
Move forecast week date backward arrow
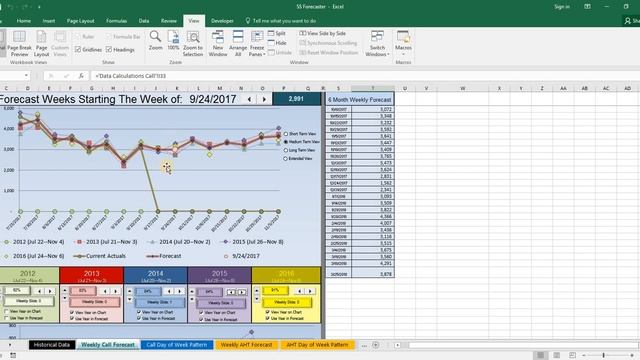(249, 99)
